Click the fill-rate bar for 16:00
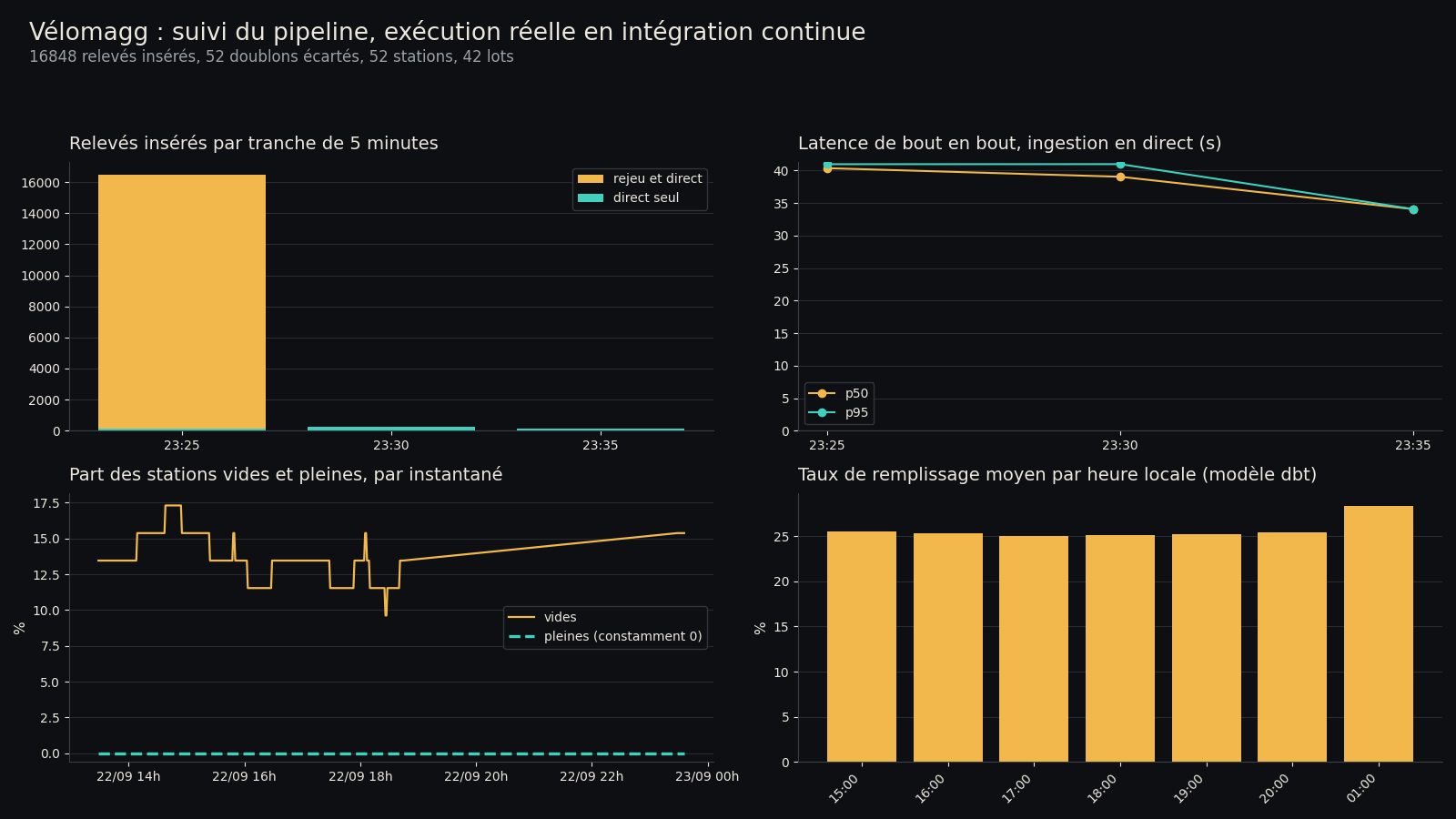 pos(948,648)
